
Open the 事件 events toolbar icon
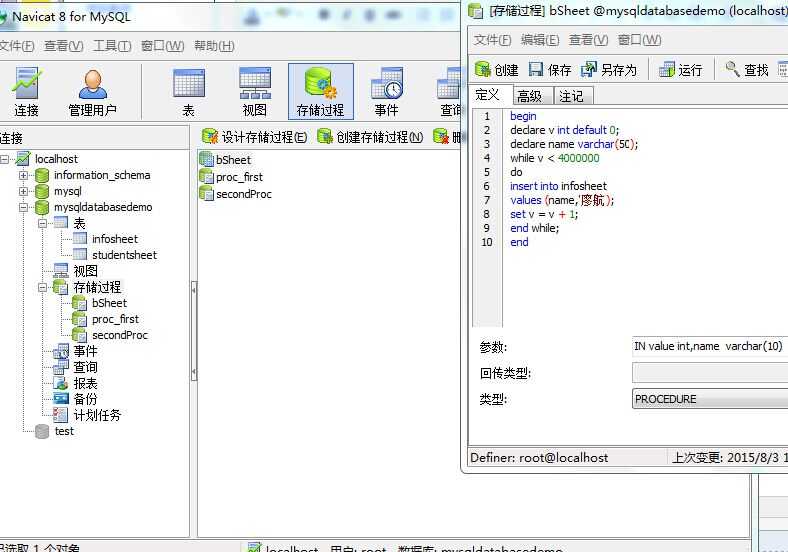tap(386, 92)
